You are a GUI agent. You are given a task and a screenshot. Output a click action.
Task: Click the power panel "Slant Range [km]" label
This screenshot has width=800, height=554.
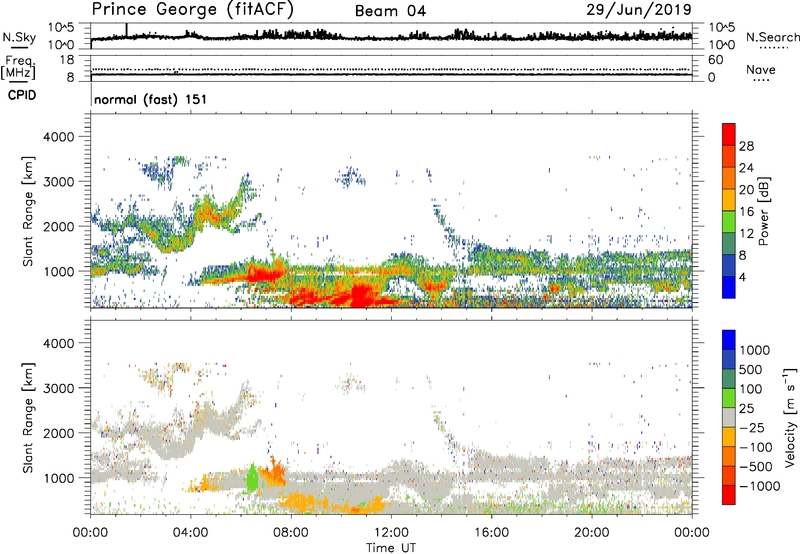28,211
